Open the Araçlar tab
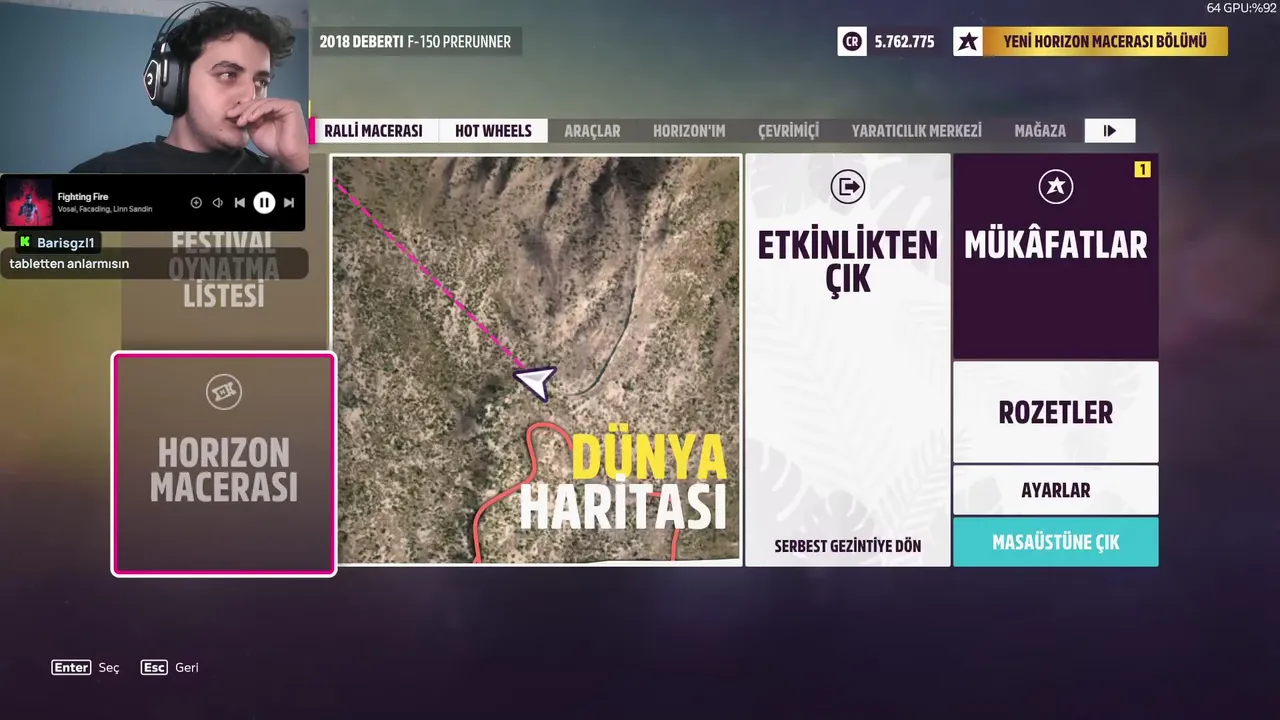The width and height of the screenshot is (1280, 720). click(592, 131)
